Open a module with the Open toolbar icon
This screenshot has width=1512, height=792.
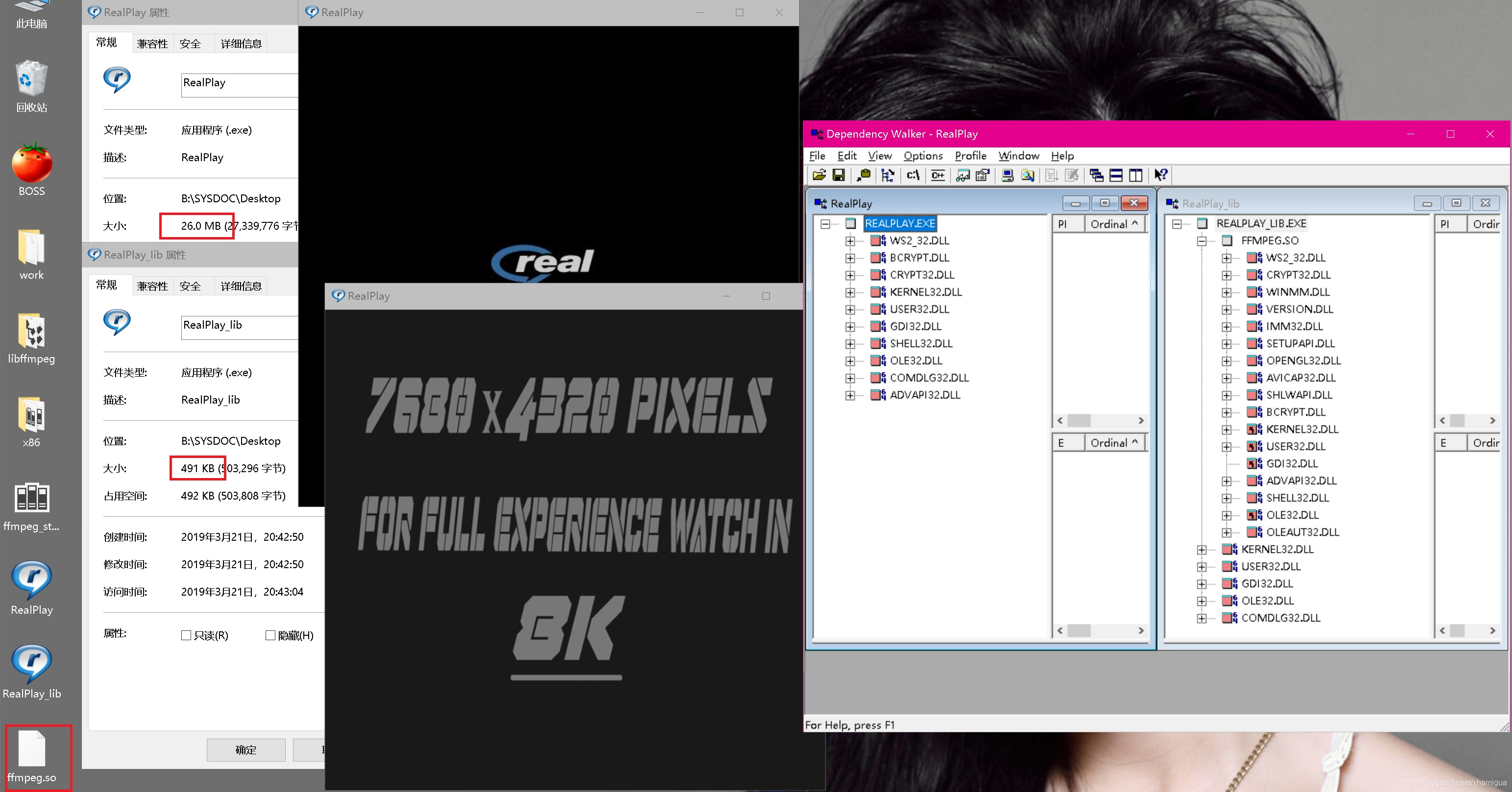(819, 175)
